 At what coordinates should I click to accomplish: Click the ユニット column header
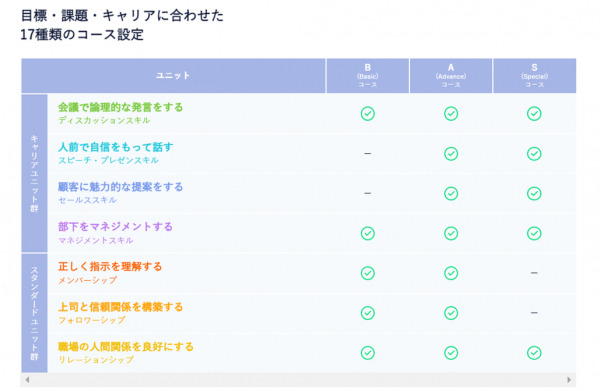tap(173, 76)
